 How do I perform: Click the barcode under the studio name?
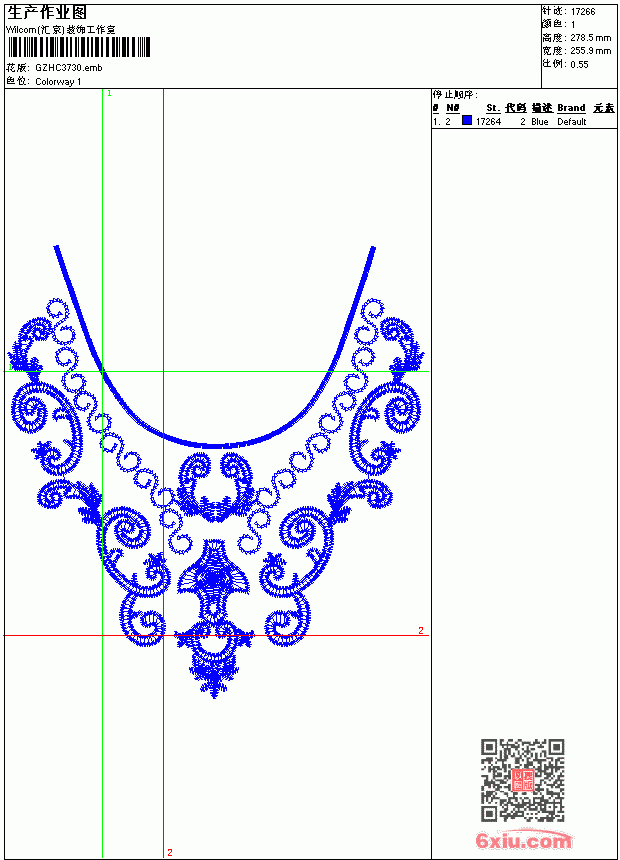(x=78, y=47)
